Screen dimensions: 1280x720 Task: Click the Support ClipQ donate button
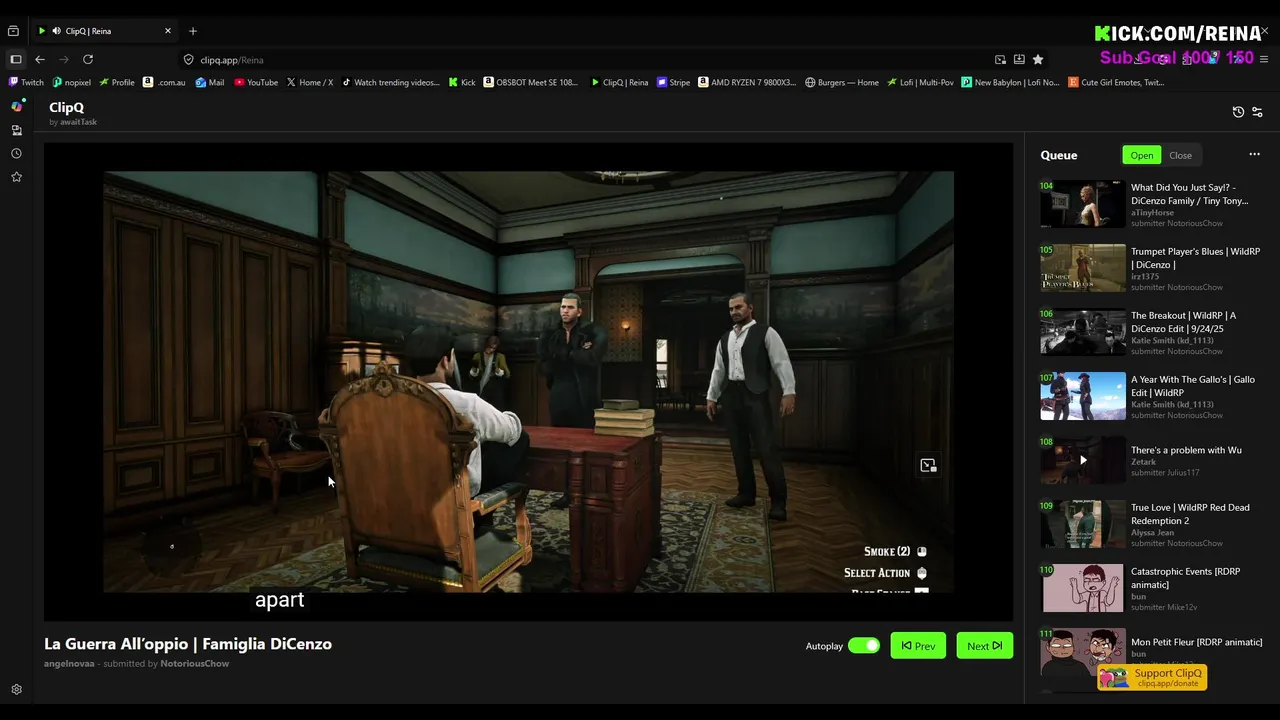(x=1152, y=678)
